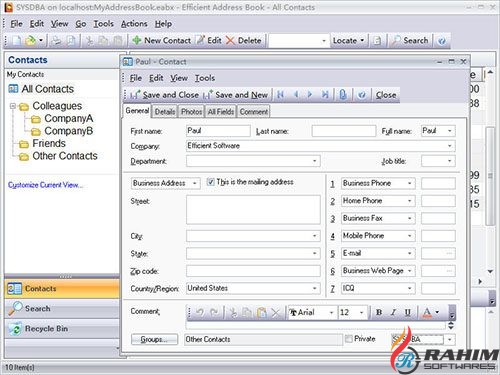Open the font color picker in comment toolbar
The width and height of the screenshot is (500, 375).
(437, 312)
